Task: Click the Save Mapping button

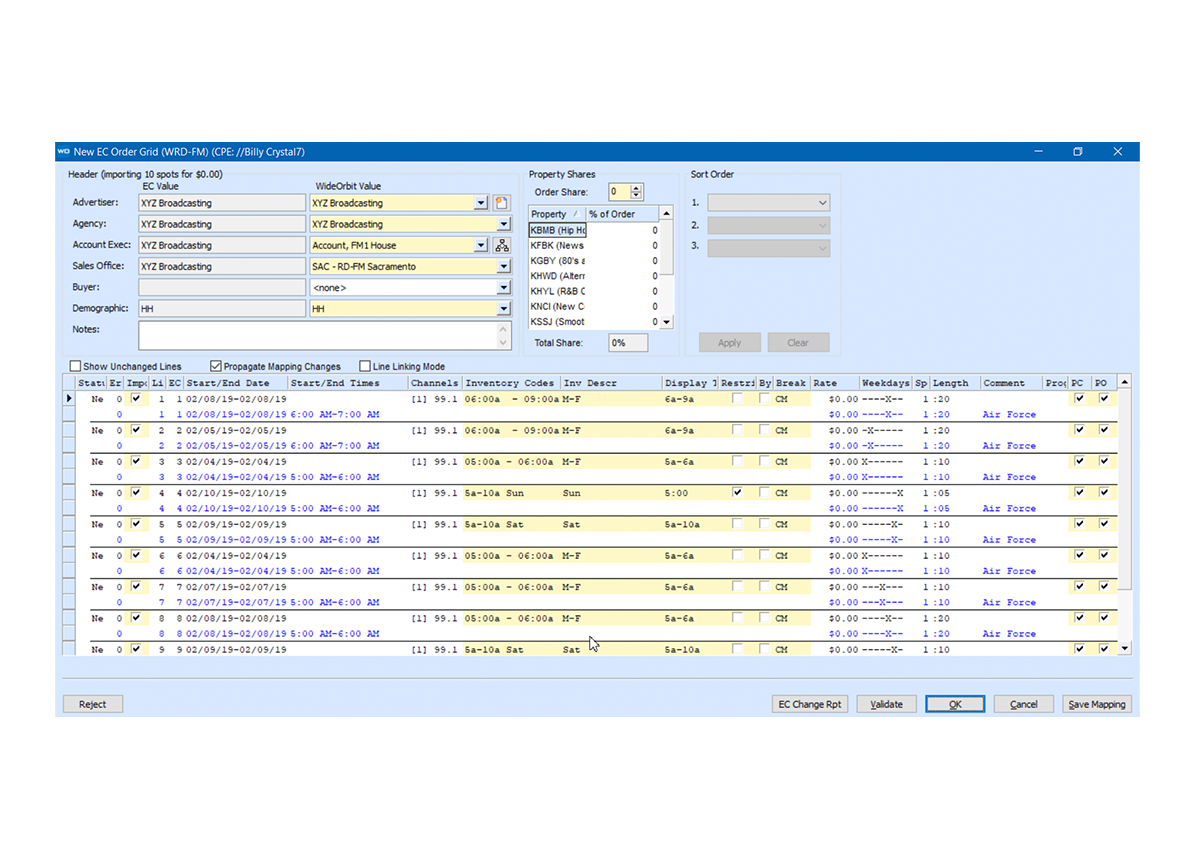Action: (1097, 704)
